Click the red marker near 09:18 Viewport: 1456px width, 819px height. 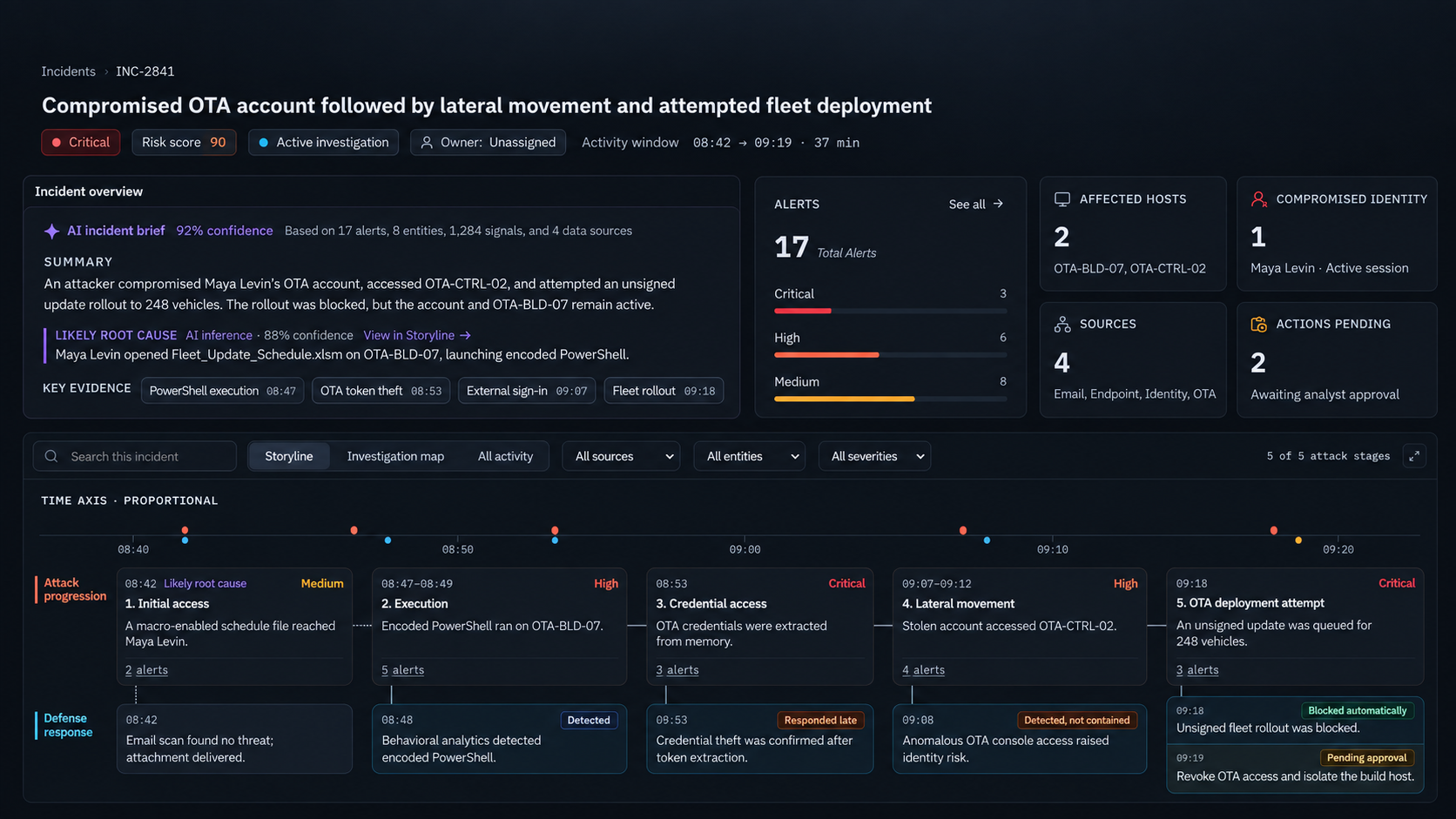(x=1274, y=530)
